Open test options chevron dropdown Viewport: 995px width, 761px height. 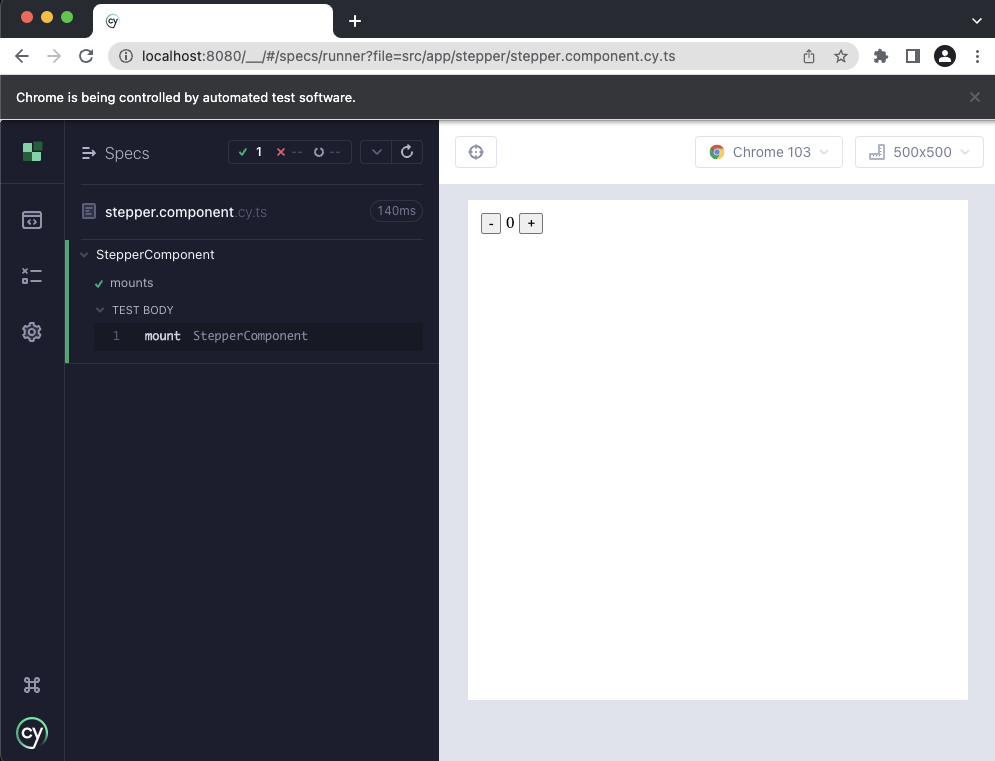click(376, 152)
